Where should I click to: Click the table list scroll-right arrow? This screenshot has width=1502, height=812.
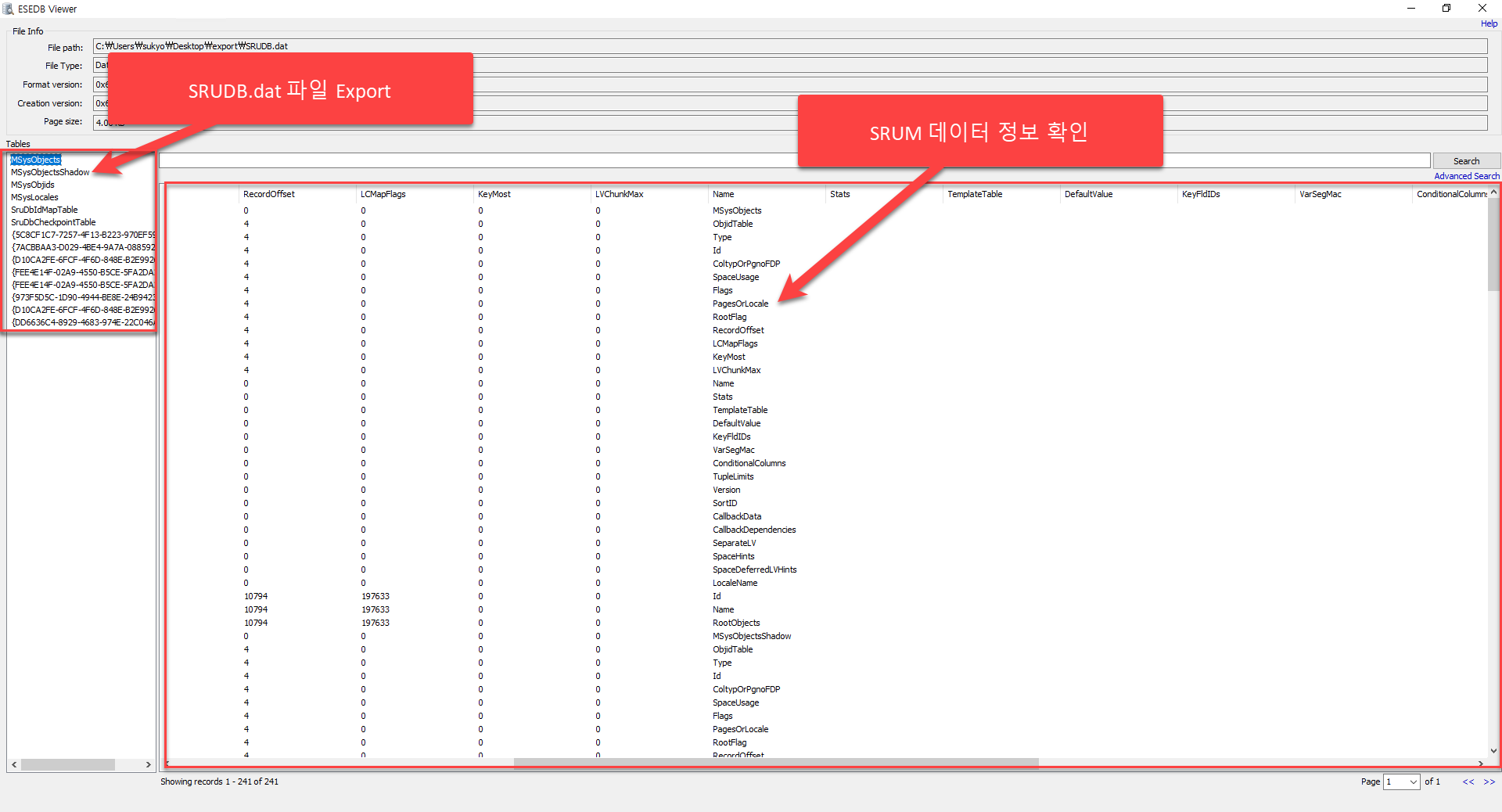(149, 764)
